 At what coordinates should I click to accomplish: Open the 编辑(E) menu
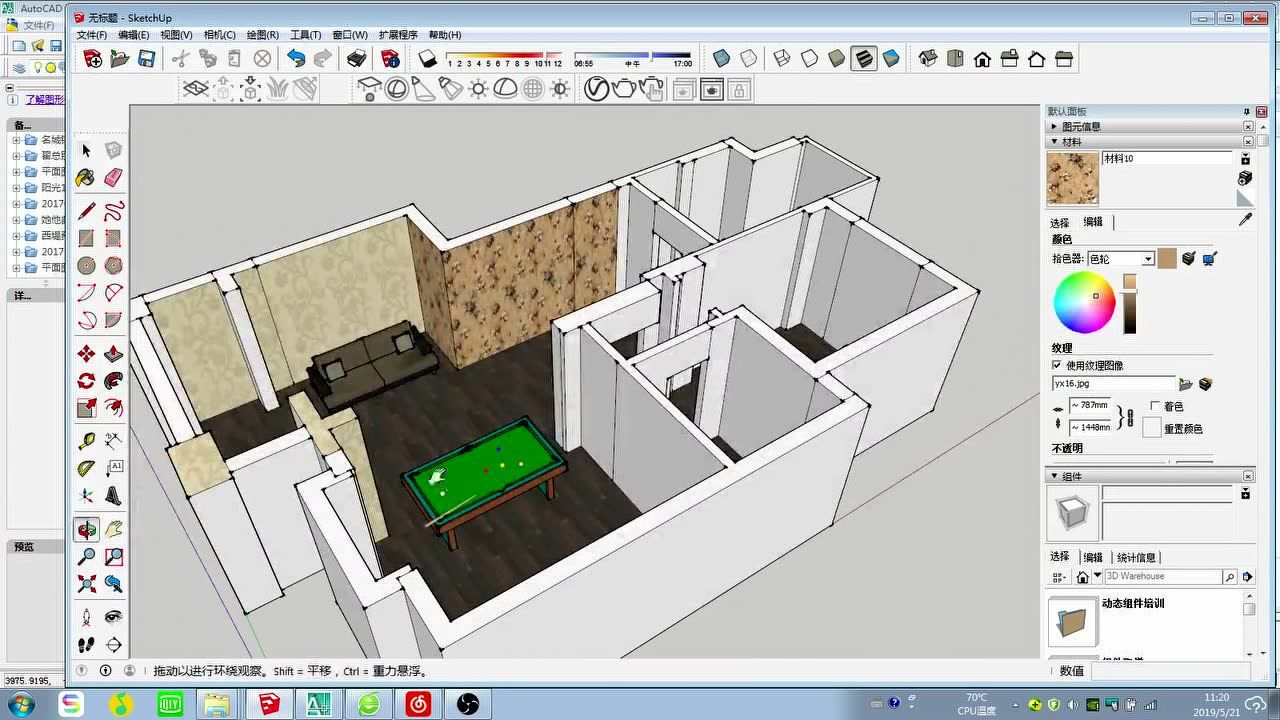coord(133,35)
